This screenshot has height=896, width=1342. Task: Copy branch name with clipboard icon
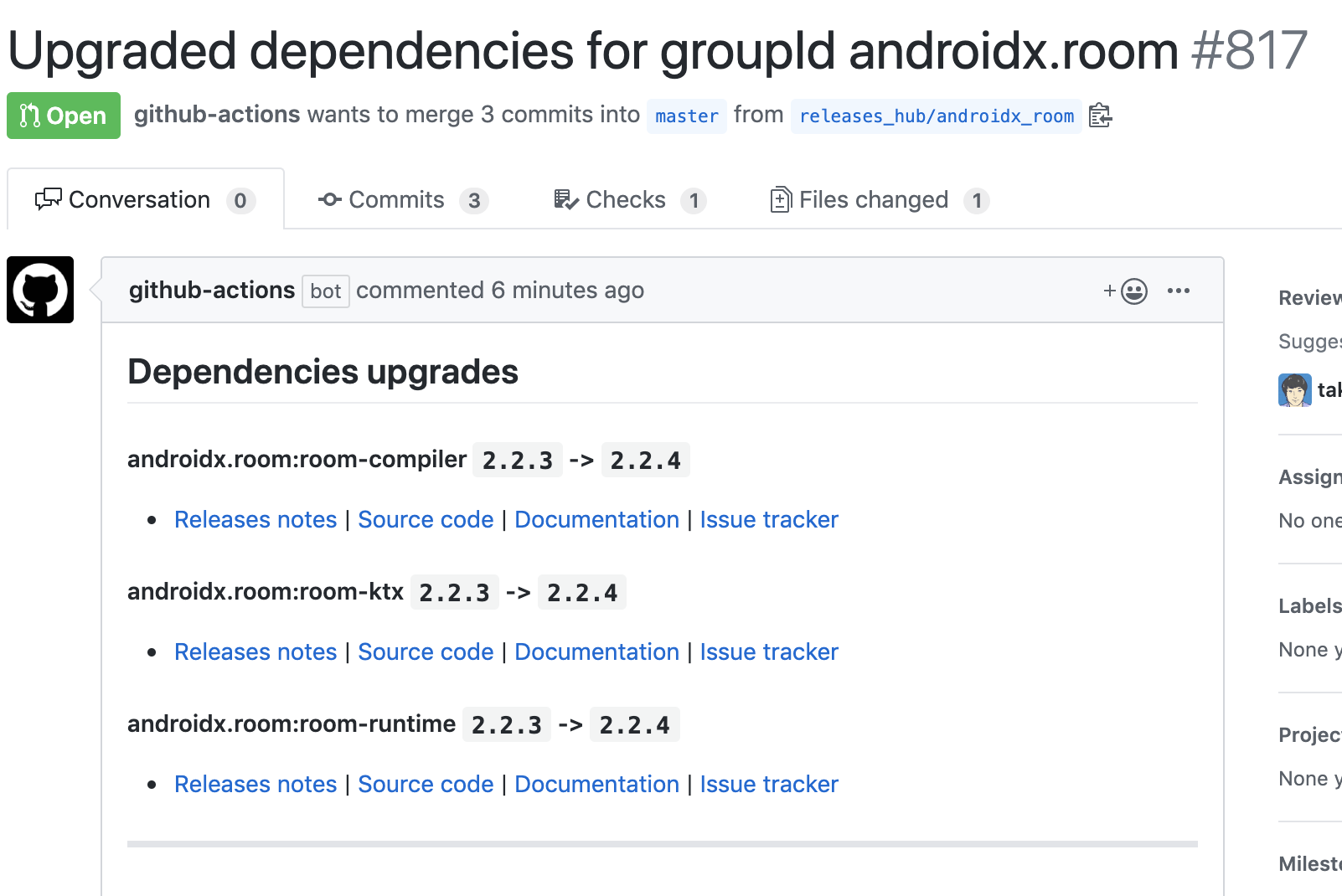pos(1100,116)
